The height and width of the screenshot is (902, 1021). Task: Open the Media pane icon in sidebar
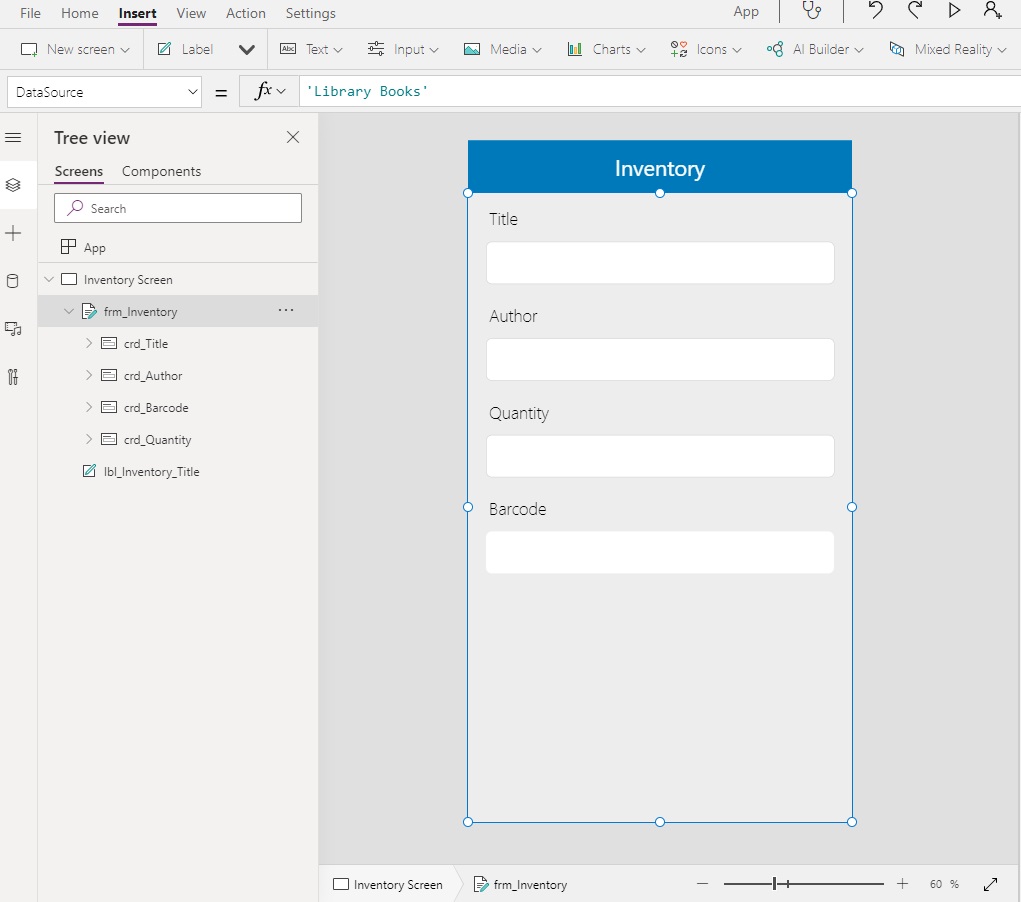click(13, 329)
